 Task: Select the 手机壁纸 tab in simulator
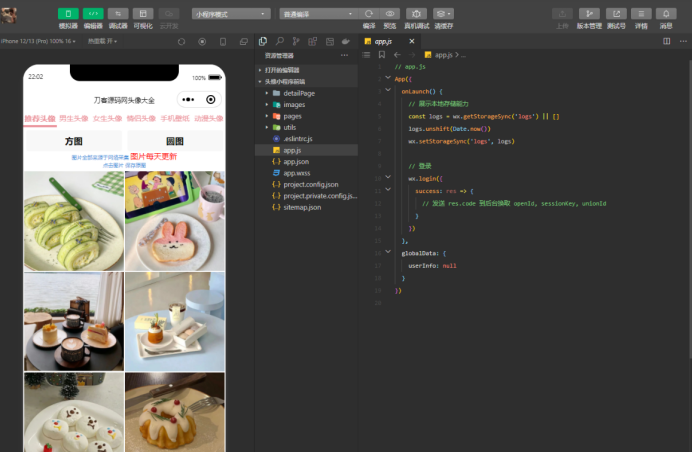click(175, 118)
